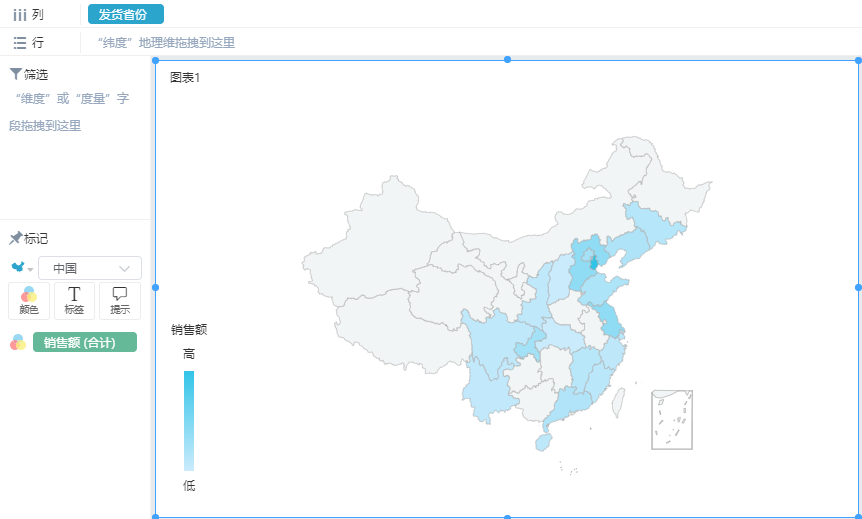Click the 列 columns icon
The height and width of the screenshot is (519, 862).
[x=20, y=15]
